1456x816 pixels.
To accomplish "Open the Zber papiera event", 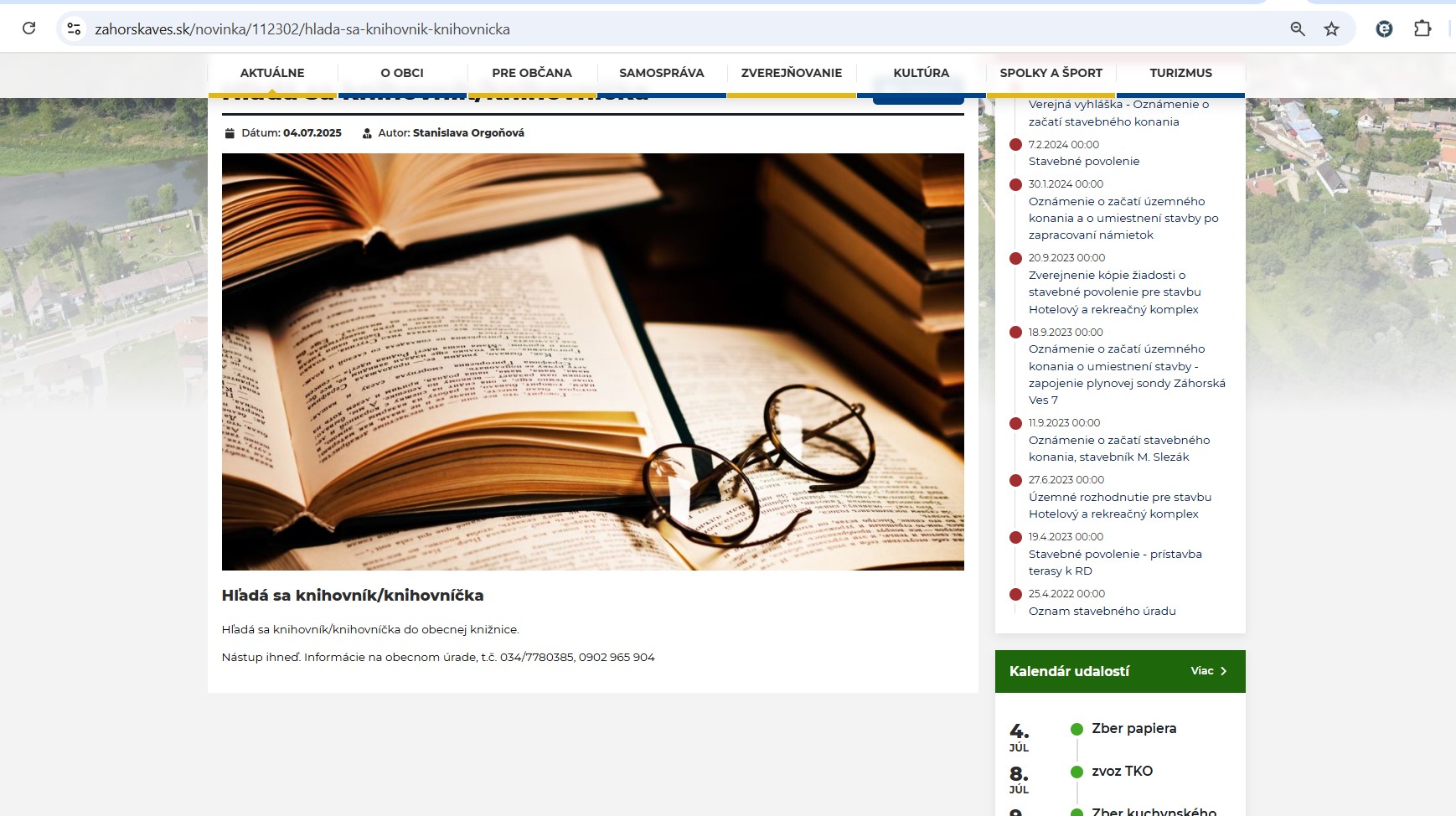I will 1134,729.
